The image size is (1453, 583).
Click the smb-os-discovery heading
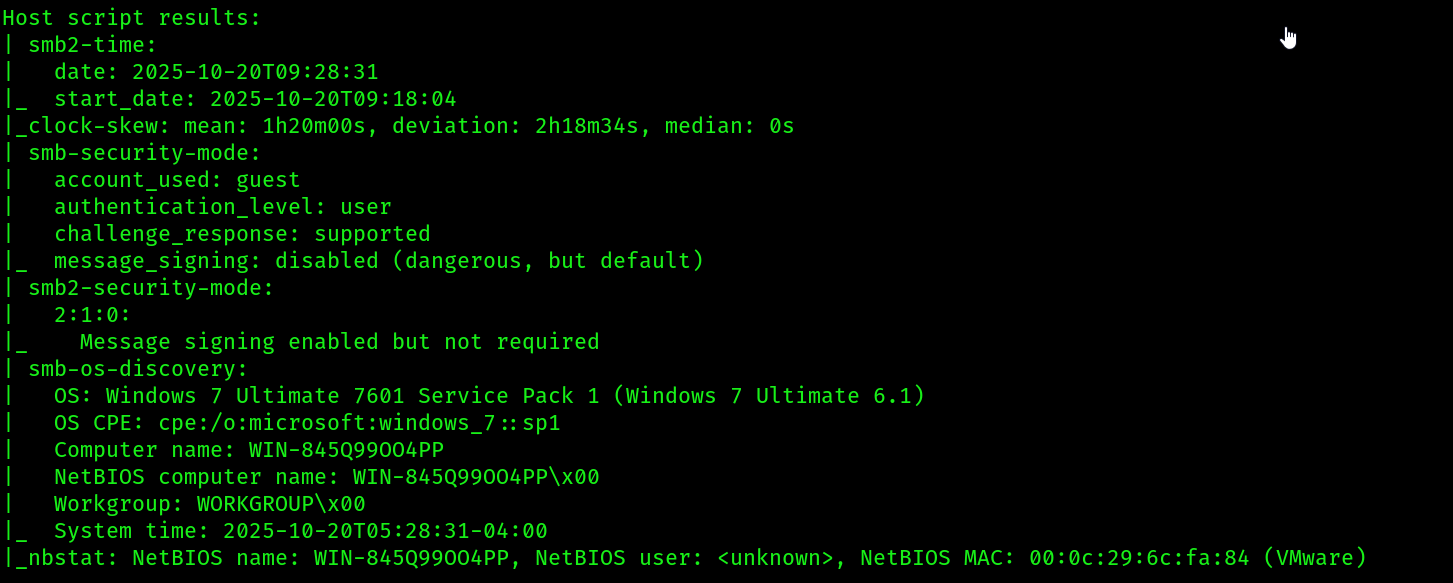pos(138,369)
